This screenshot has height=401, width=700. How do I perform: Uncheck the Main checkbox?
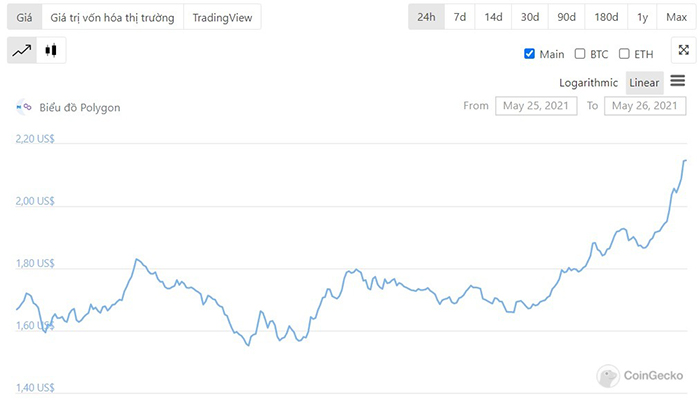[x=530, y=54]
